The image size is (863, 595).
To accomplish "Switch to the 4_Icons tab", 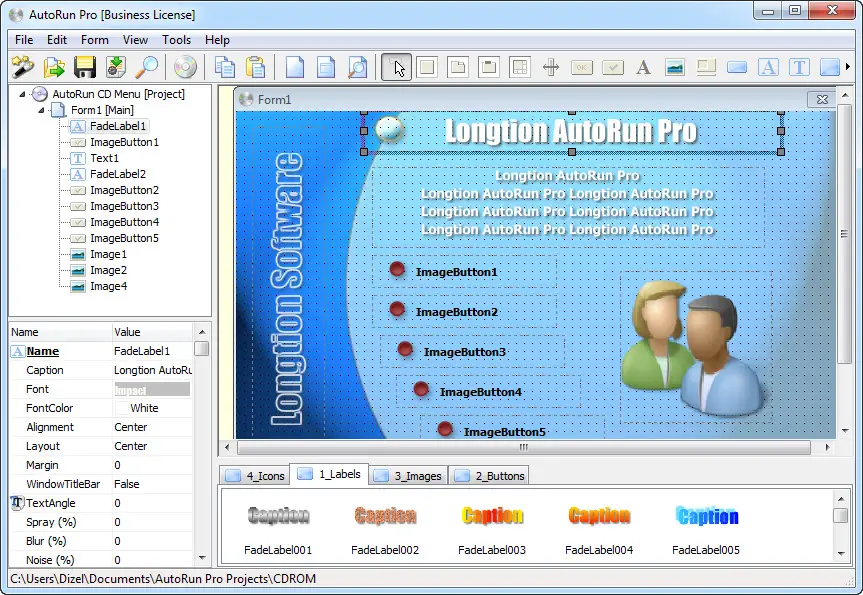I will [255, 476].
